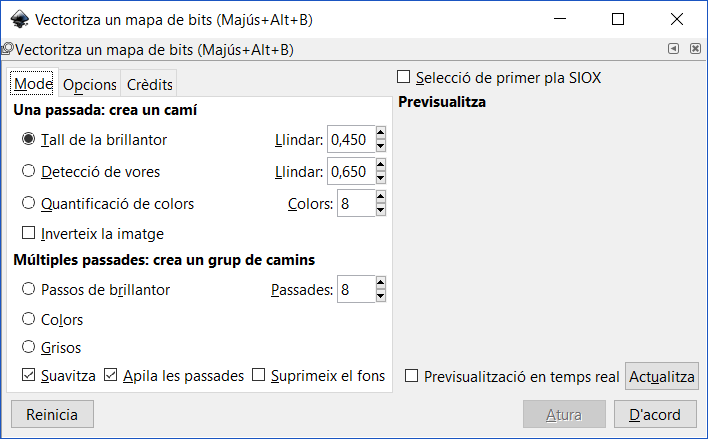Decrease the Detecció de vores Llindar value

pyautogui.click(x=380, y=178)
